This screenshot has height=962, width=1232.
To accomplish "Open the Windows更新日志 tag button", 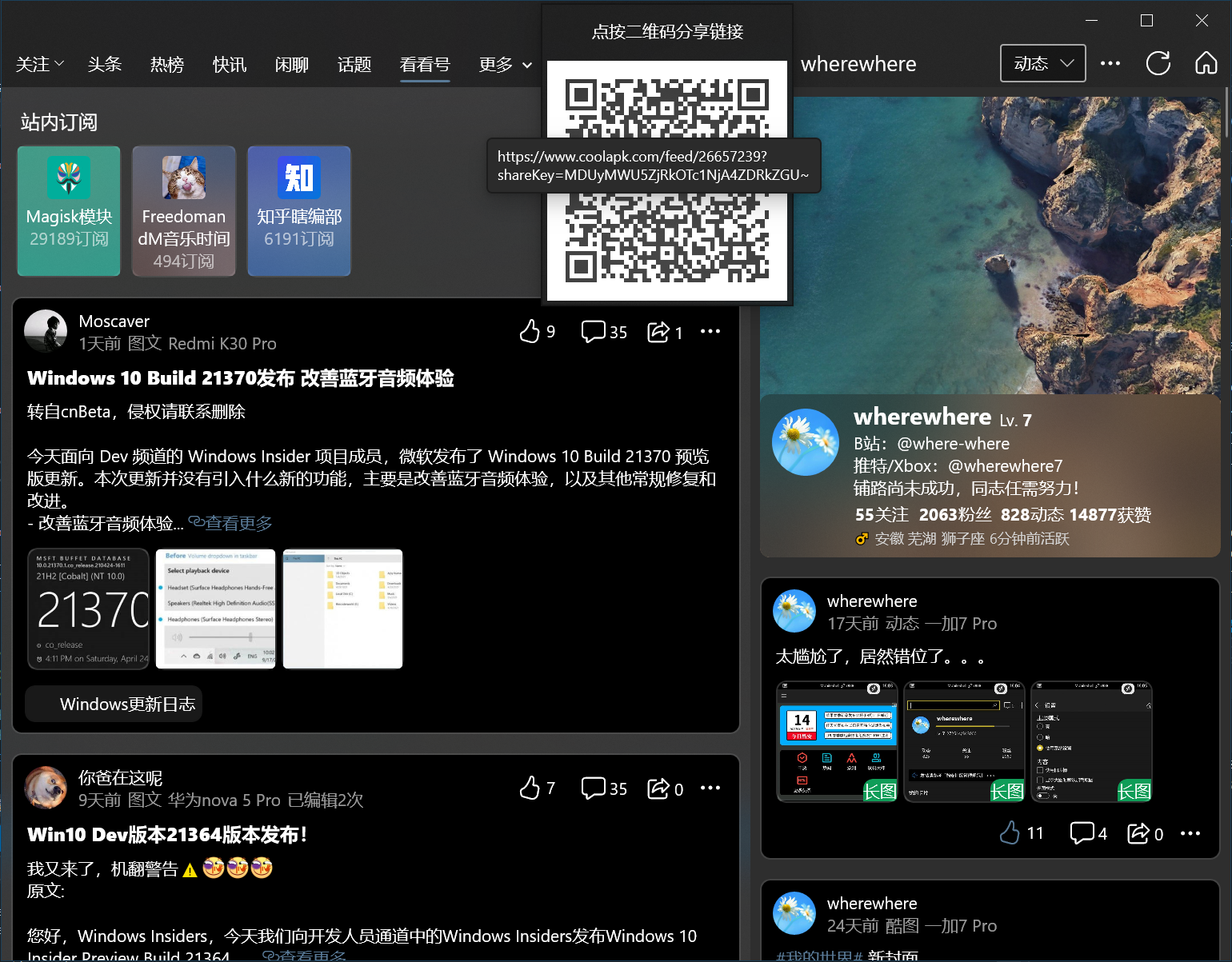I will (x=114, y=704).
